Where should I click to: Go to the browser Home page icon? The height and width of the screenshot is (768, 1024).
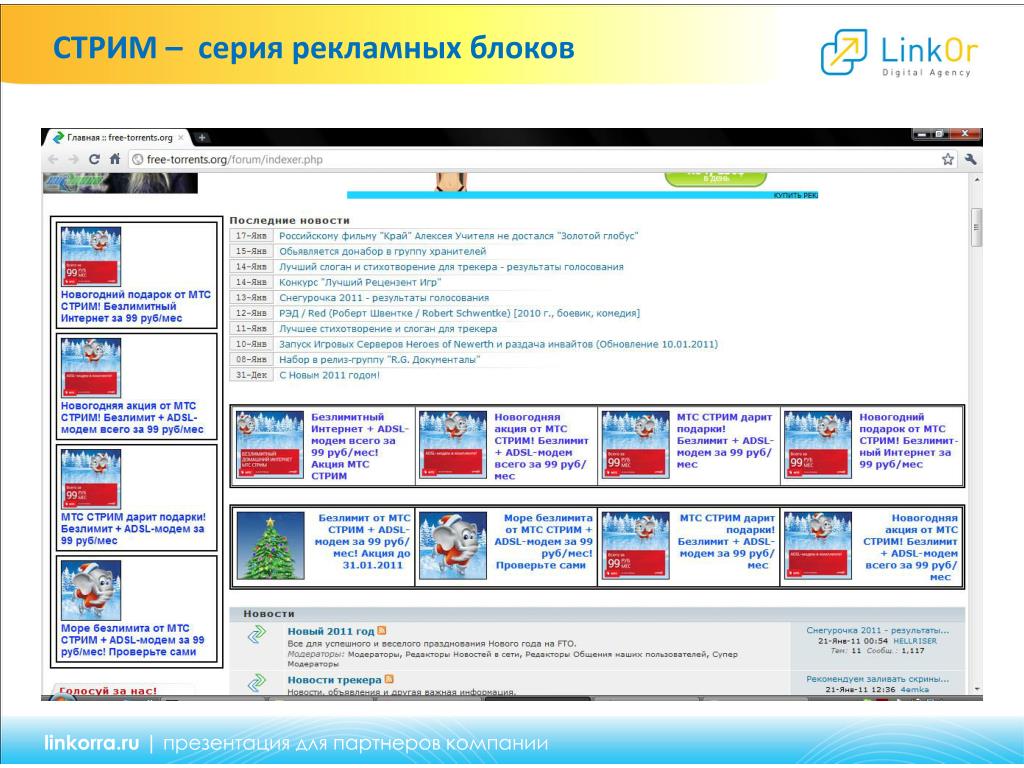coord(115,159)
